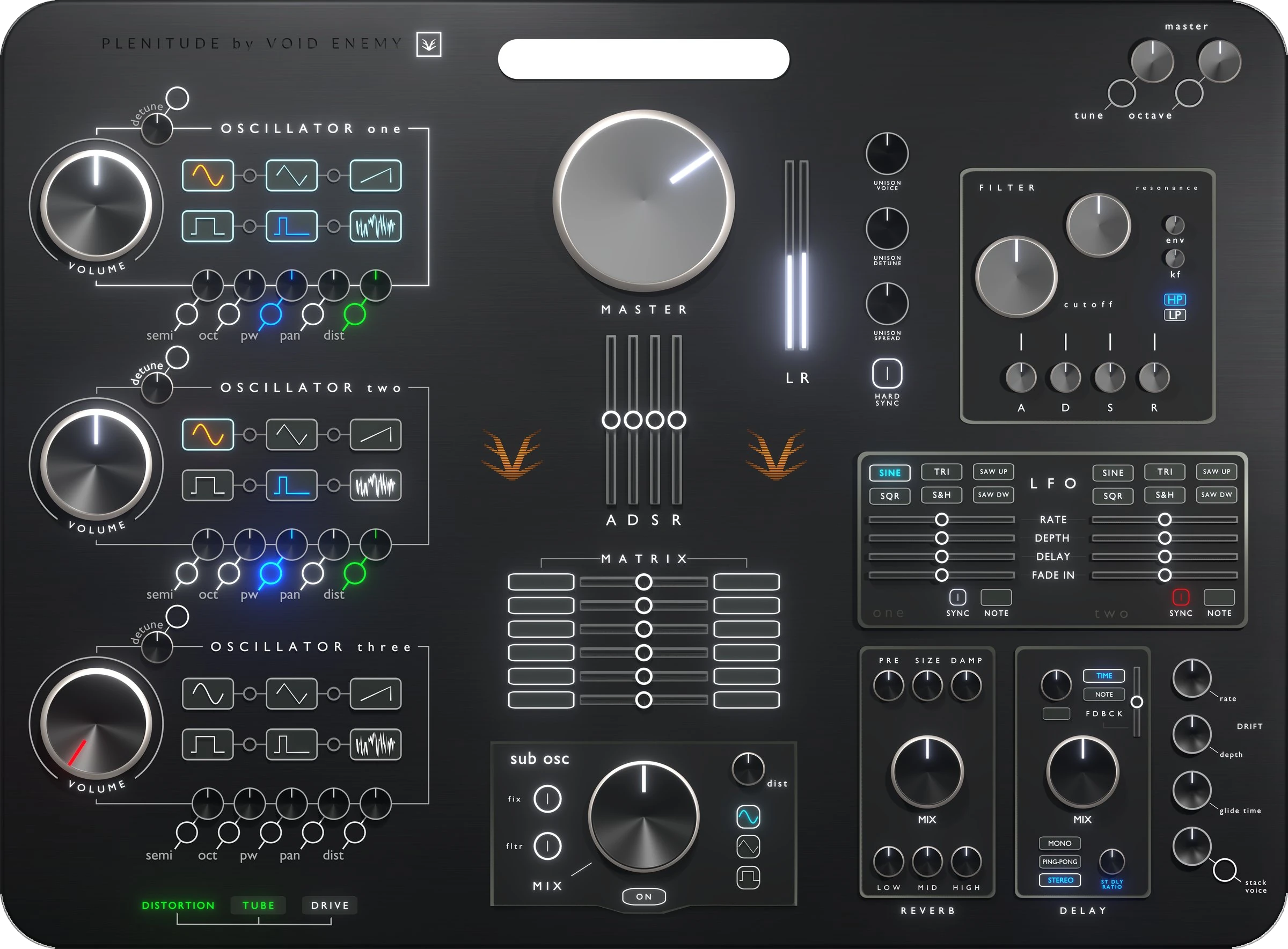Select noise waveform in Oscillator three
Viewport: 1288px width, 949px height.
376,744
